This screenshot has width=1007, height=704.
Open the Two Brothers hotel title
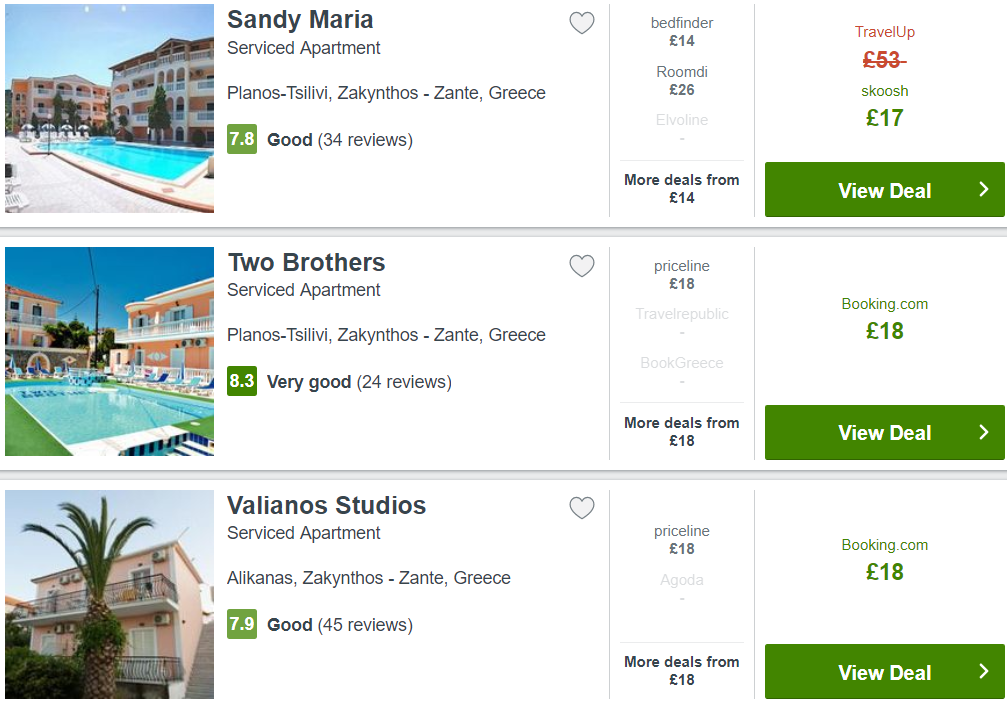point(306,263)
